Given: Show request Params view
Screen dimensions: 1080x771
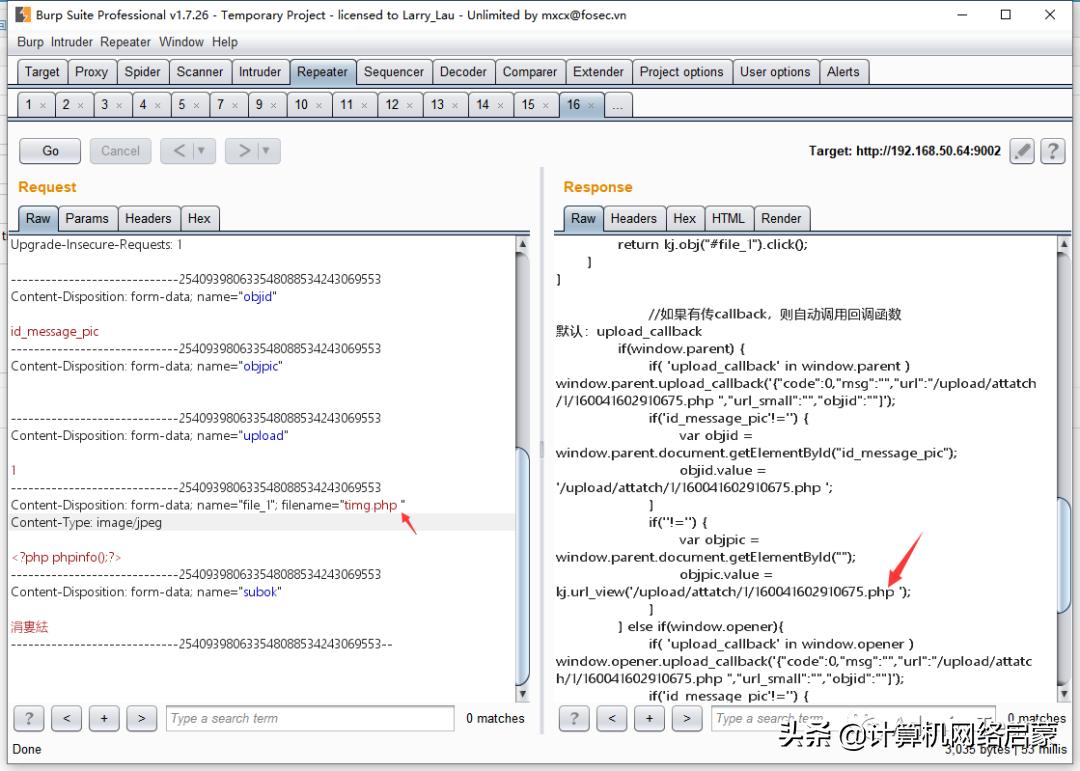Looking at the screenshot, I should point(87,218).
